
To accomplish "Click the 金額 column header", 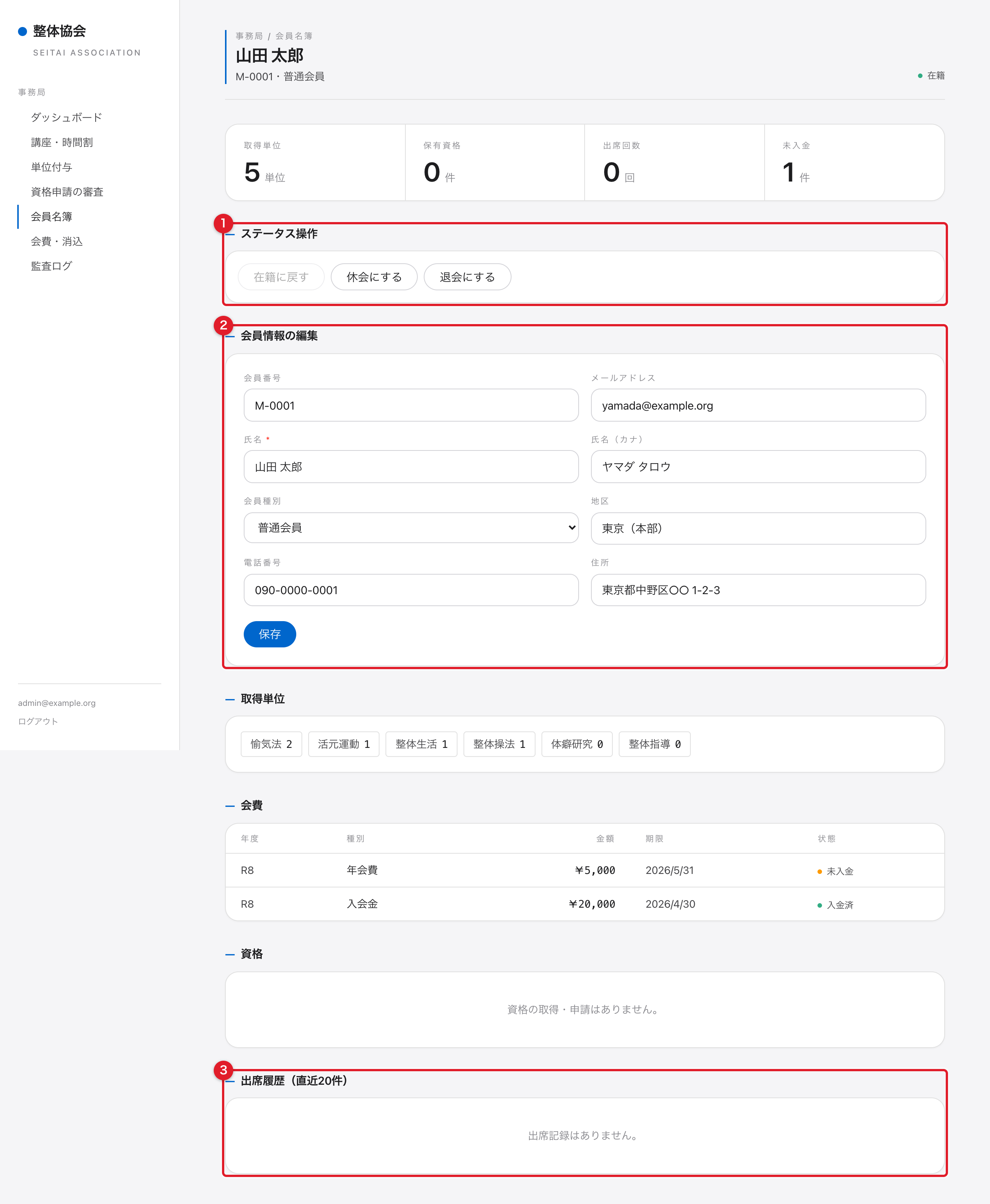I will [x=605, y=838].
